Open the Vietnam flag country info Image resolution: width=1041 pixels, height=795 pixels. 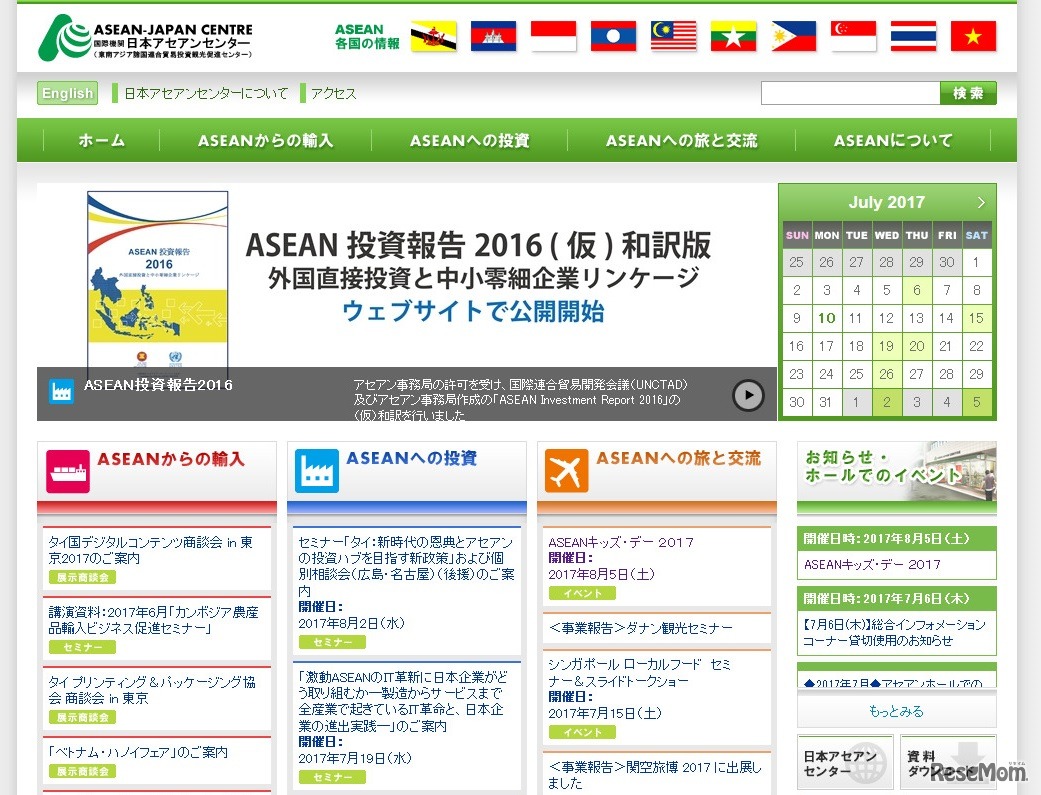coord(973,36)
